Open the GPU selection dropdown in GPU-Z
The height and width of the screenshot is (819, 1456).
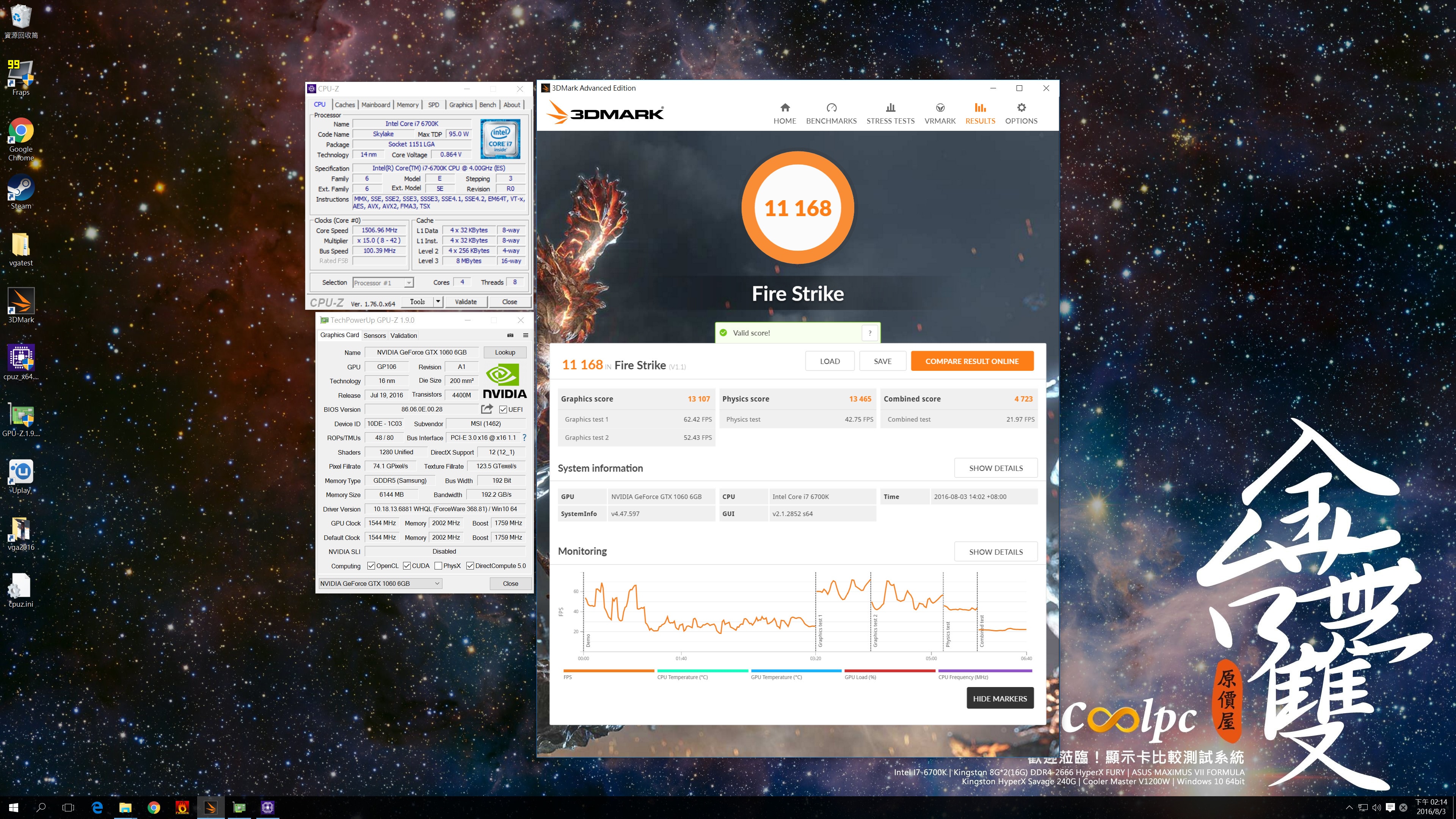380,583
